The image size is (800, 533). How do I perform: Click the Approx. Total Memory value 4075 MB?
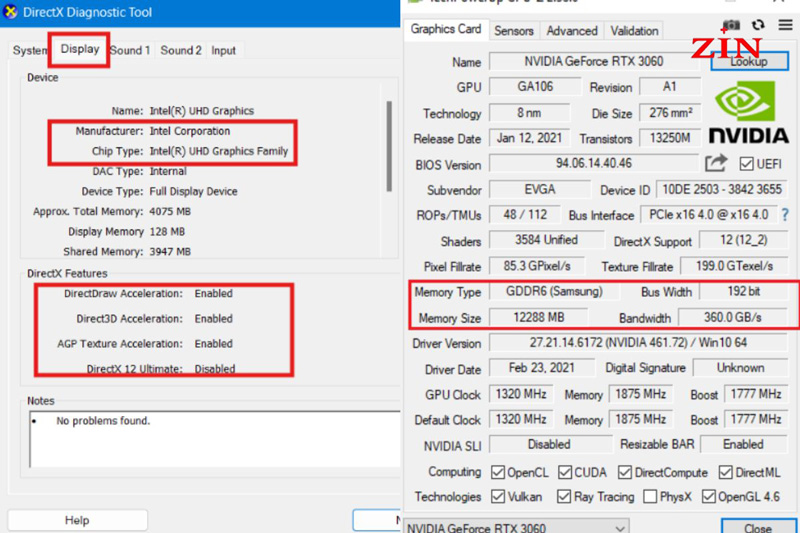click(x=169, y=211)
